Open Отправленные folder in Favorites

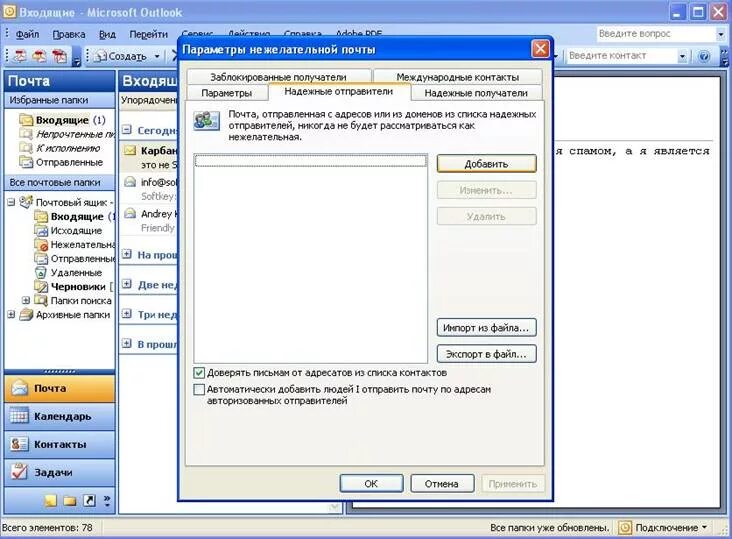coord(61,162)
